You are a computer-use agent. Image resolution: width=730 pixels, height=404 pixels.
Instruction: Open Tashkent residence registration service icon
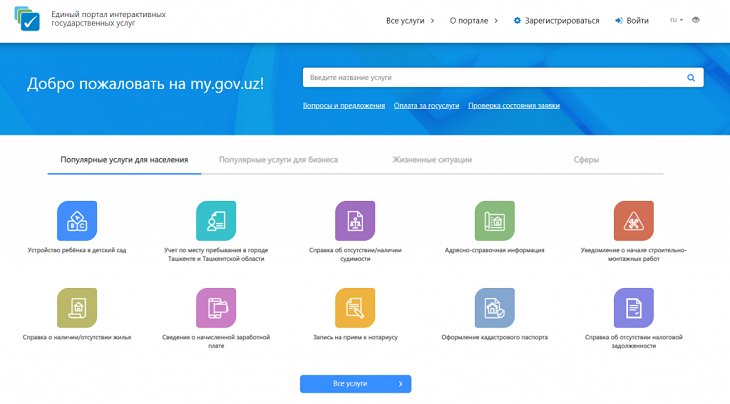point(216,221)
